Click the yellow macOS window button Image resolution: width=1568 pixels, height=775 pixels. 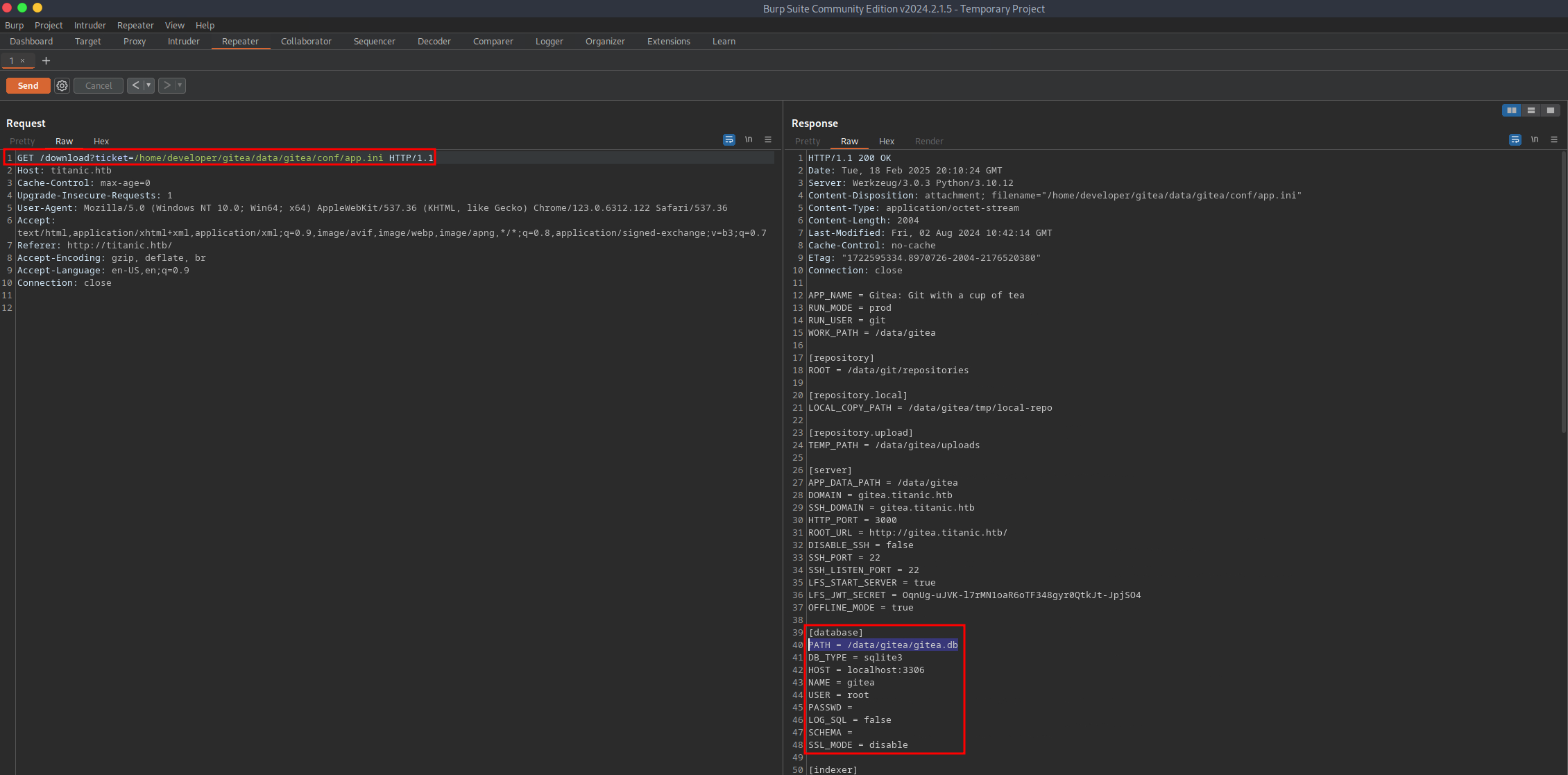(37, 8)
